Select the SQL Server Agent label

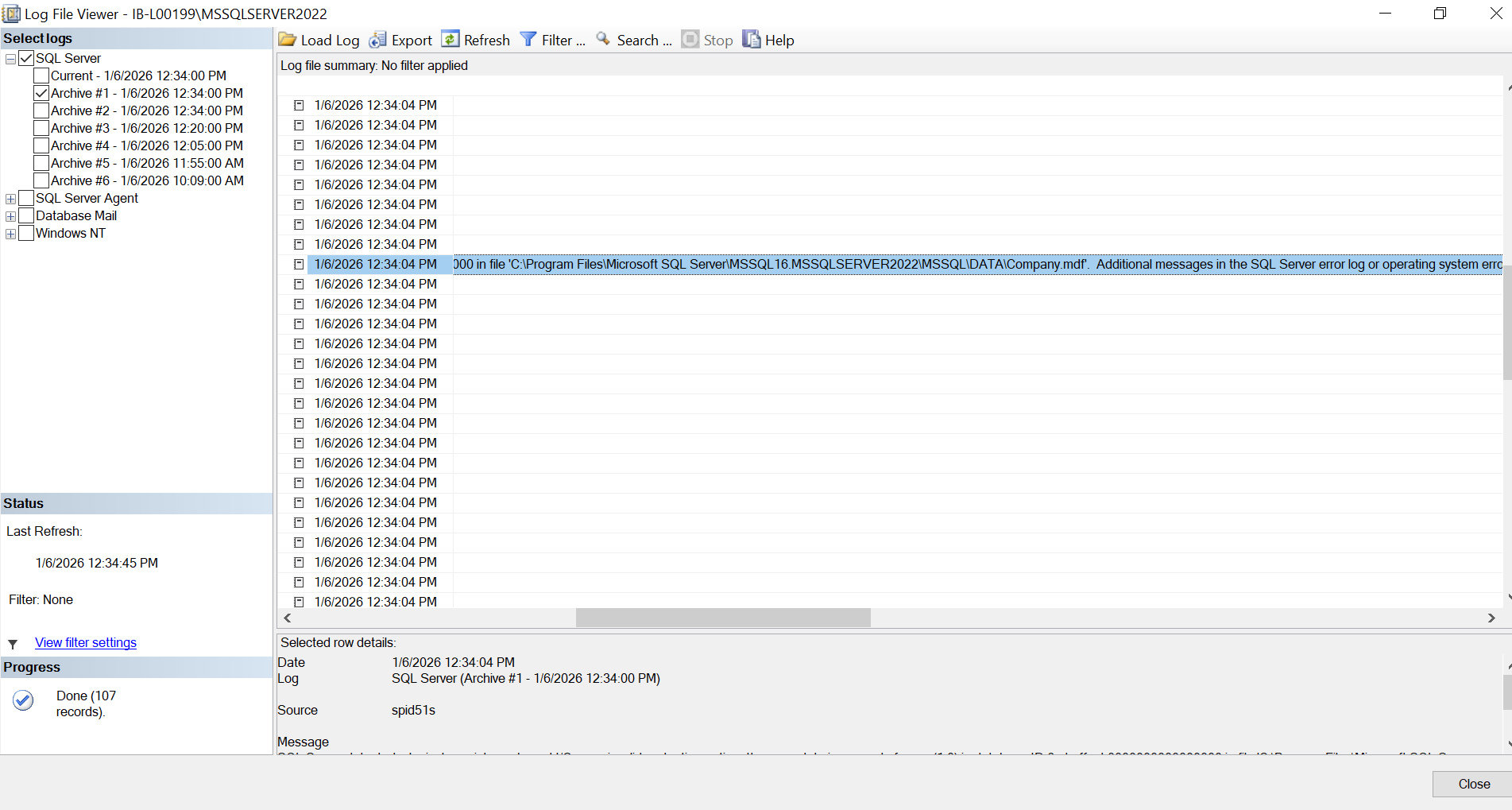click(x=87, y=198)
